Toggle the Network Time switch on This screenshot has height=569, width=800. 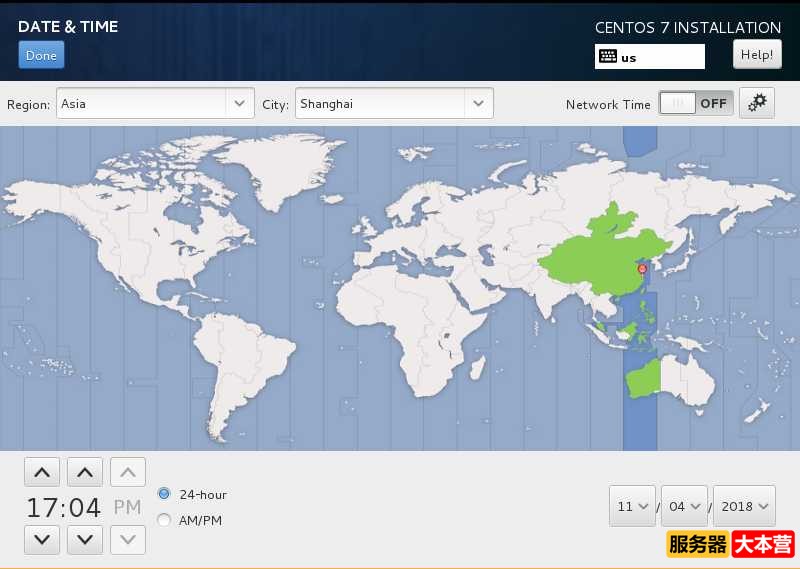[x=695, y=103]
